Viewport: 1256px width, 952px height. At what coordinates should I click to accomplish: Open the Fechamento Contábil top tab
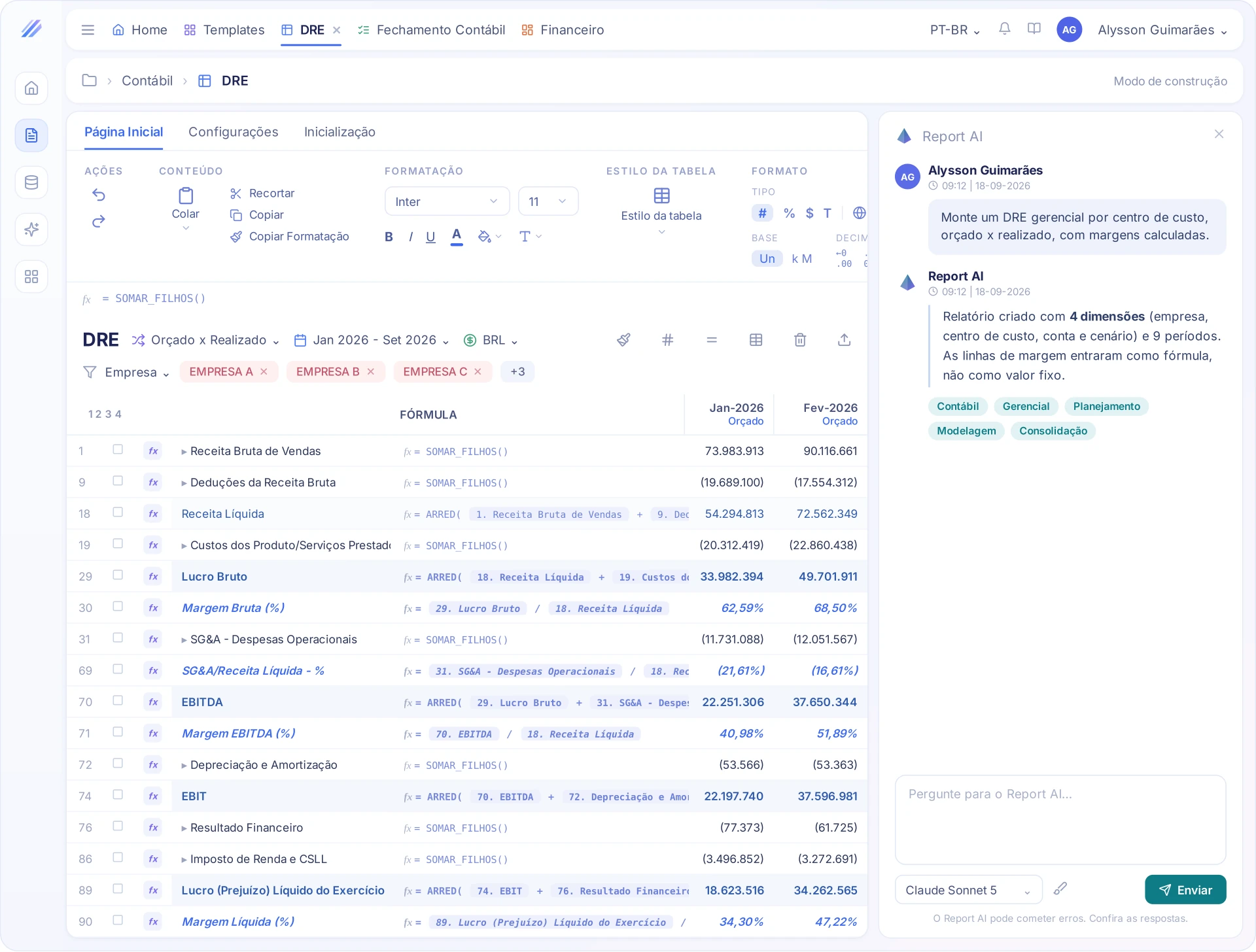(432, 30)
